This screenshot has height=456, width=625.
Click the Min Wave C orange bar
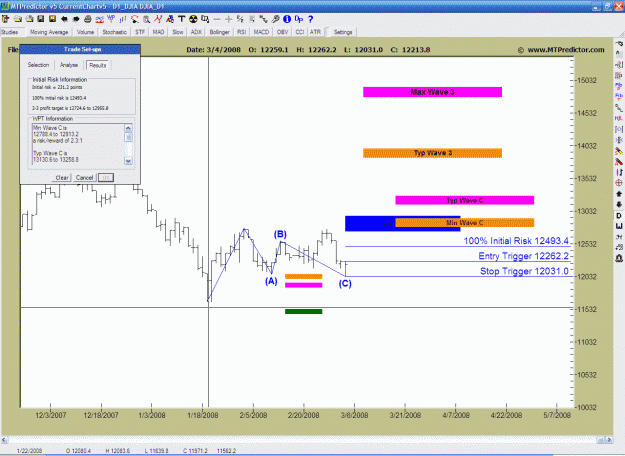coord(465,223)
